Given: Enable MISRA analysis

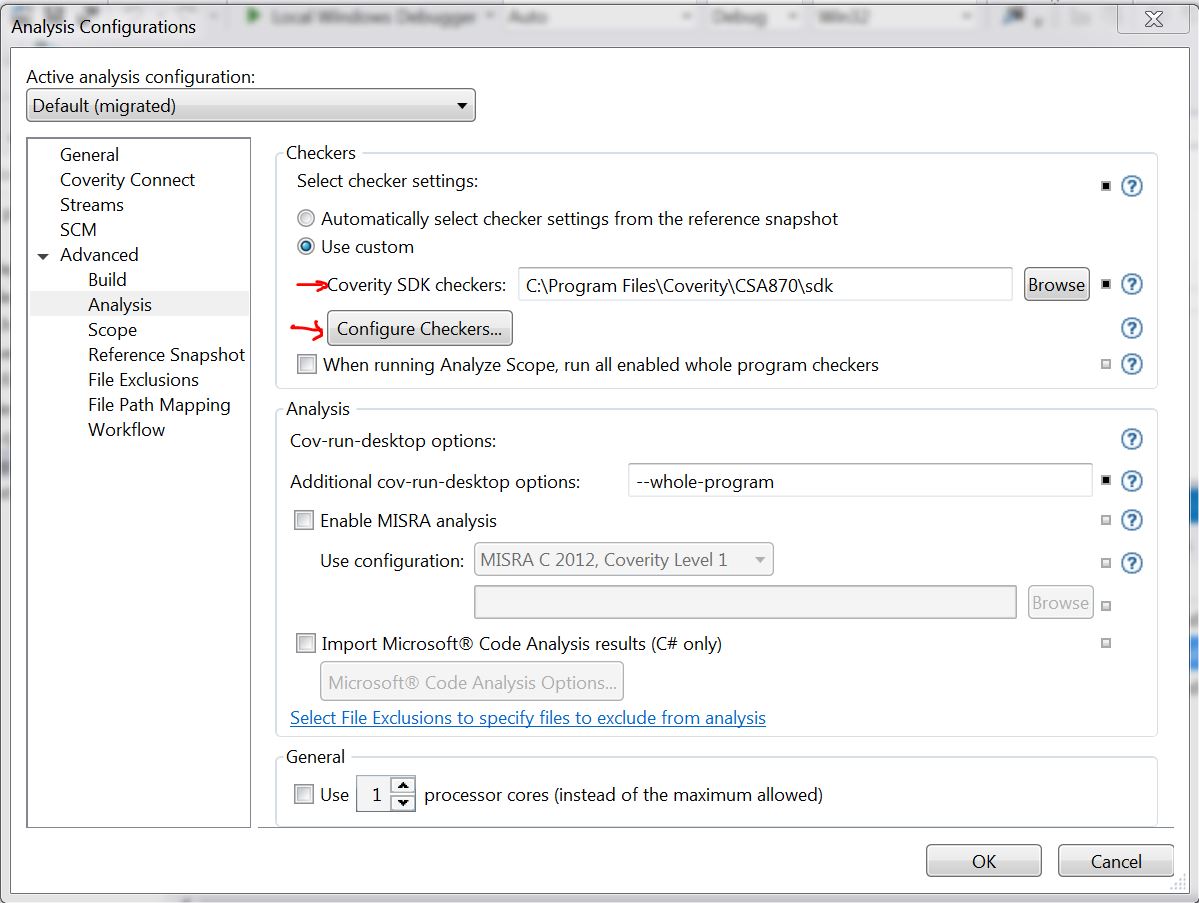Looking at the screenshot, I should 304,520.
